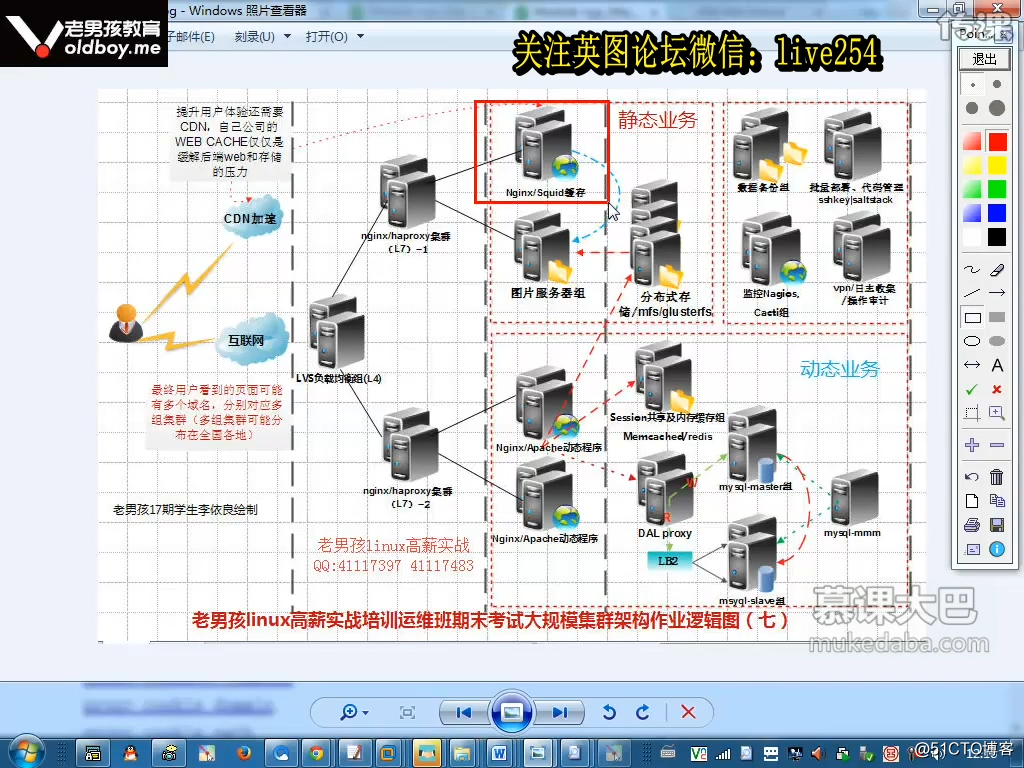
Task: Pick the transparent red color swatch
Action: click(x=972, y=141)
